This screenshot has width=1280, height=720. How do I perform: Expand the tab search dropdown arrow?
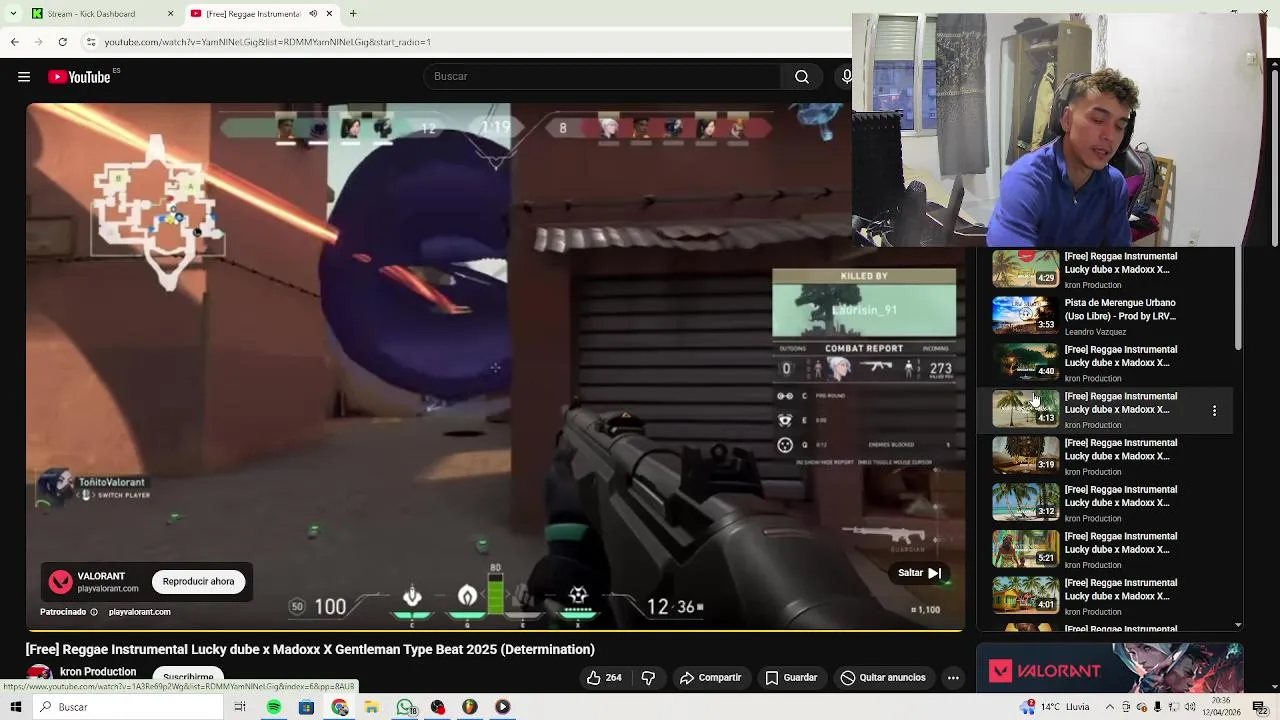tap(12, 14)
